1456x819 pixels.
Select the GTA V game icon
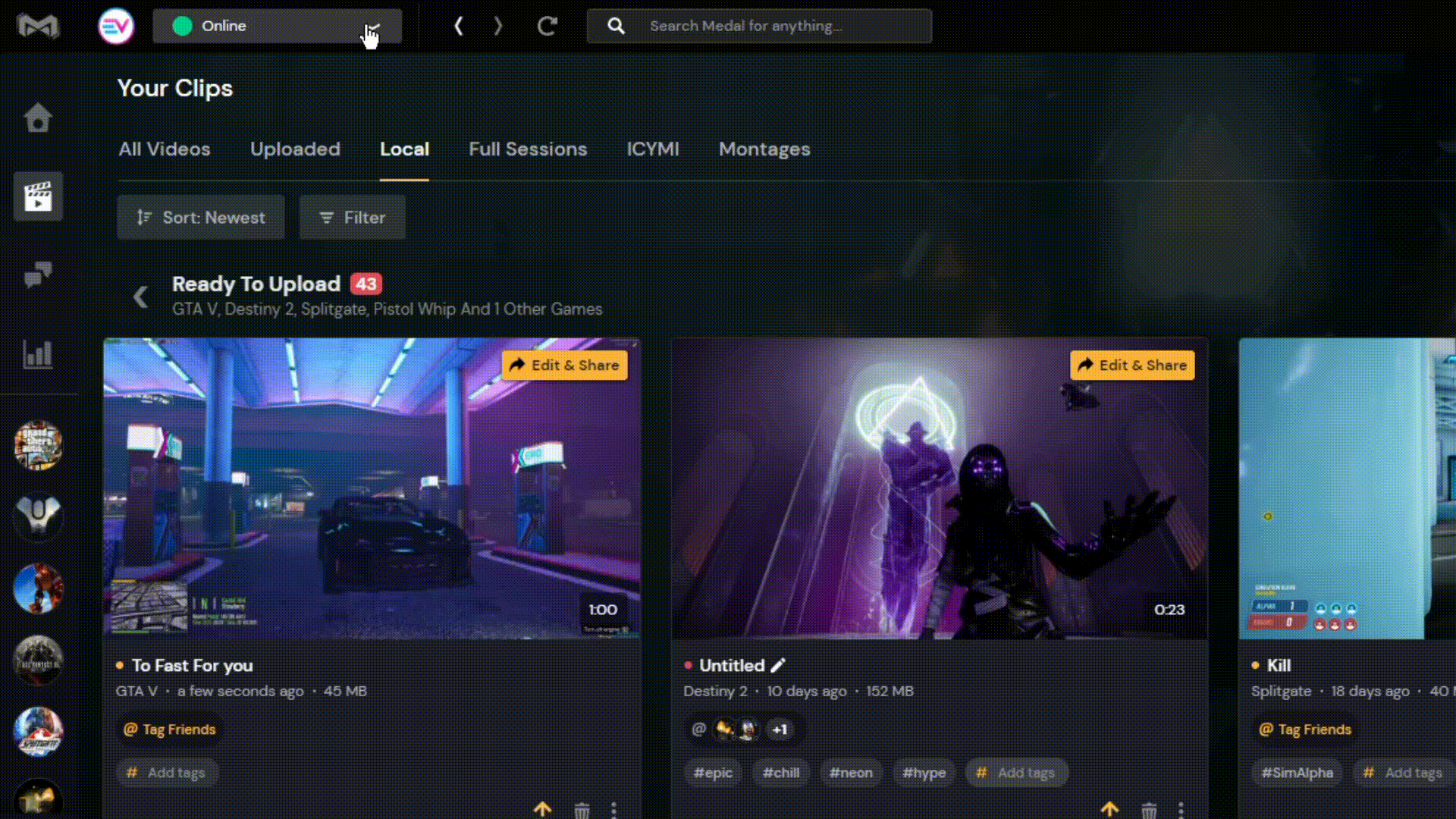click(38, 445)
